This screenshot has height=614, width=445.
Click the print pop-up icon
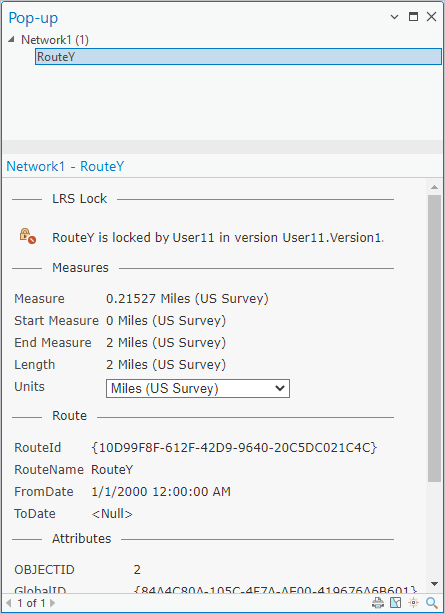(378, 603)
